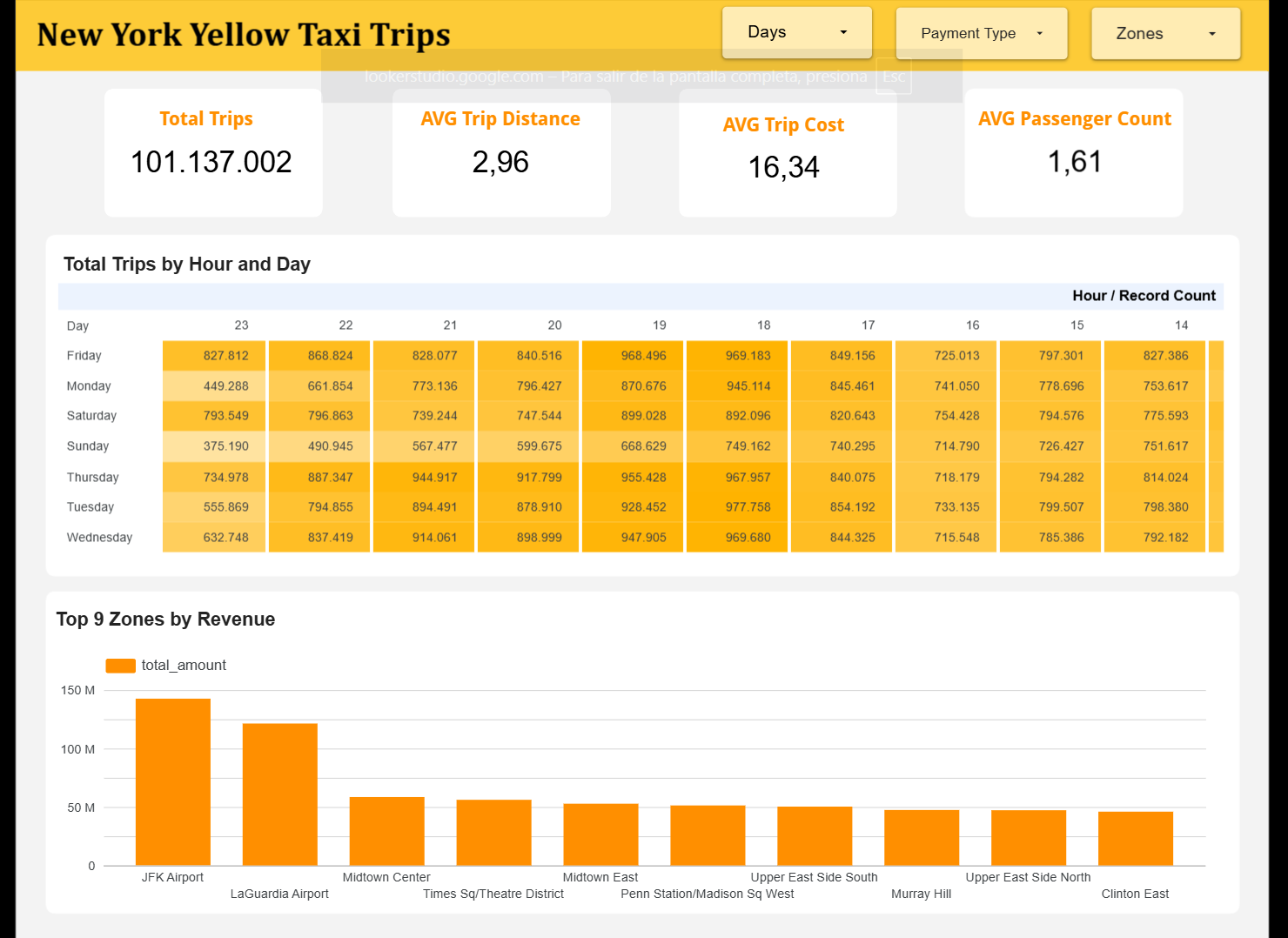
Task: Click the Esc fullscreen exit hint
Action: 893,77
